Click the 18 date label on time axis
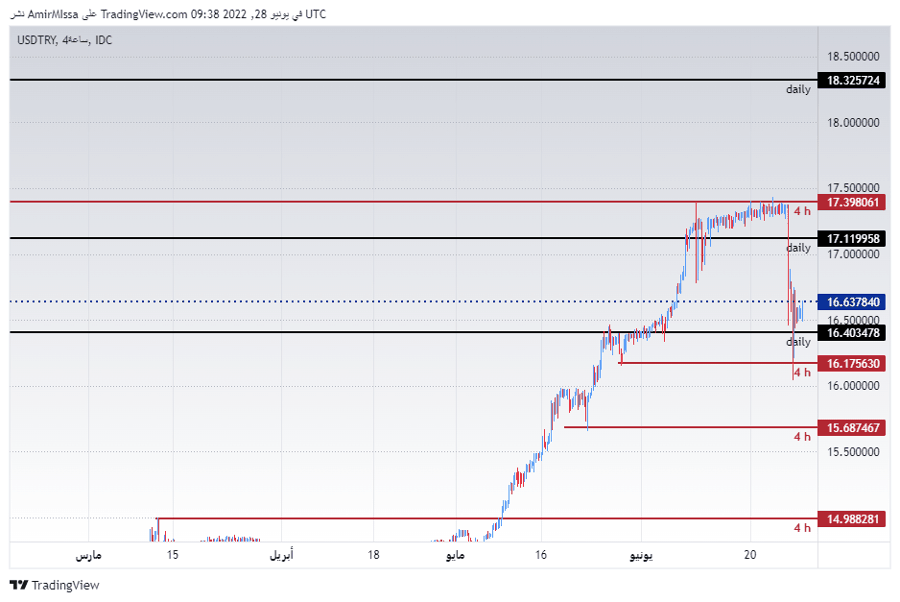 pyautogui.click(x=374, y=555)
